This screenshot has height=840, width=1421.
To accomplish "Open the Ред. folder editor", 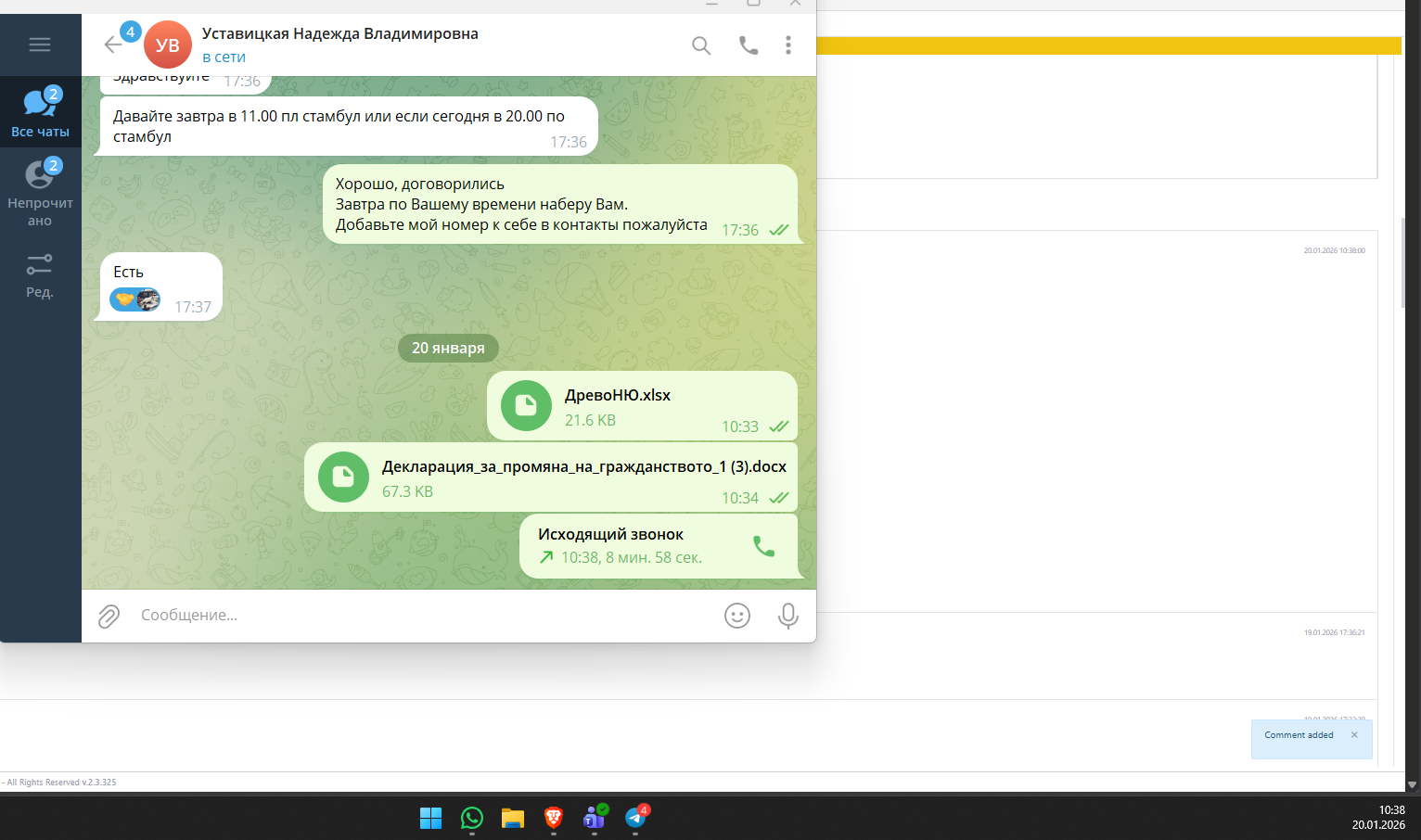I will 40,276.
